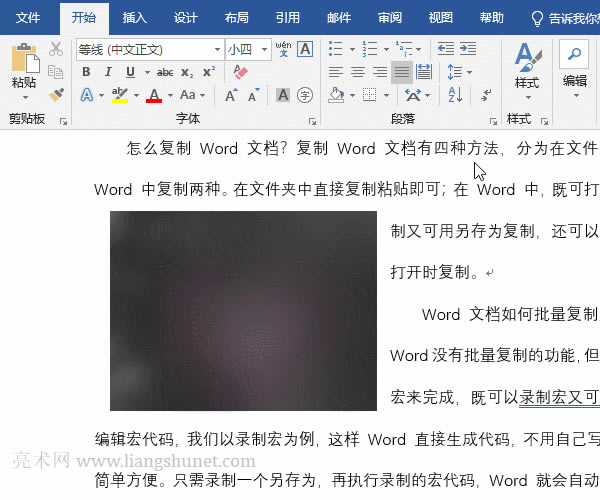This screenshot has height=500, width=600.
Task: Click the Format Painter brush icon
Action: click(x=56, y=94)
